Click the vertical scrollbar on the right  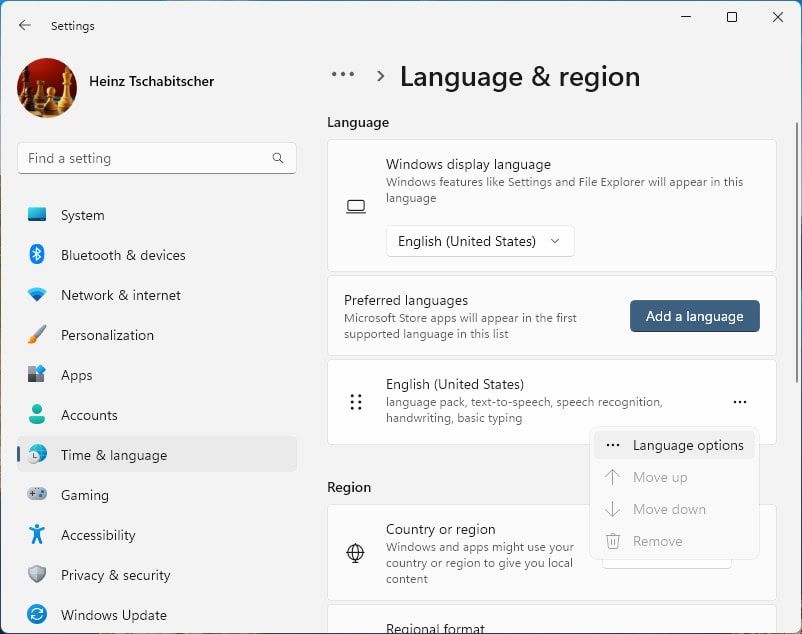pos(796,253)
